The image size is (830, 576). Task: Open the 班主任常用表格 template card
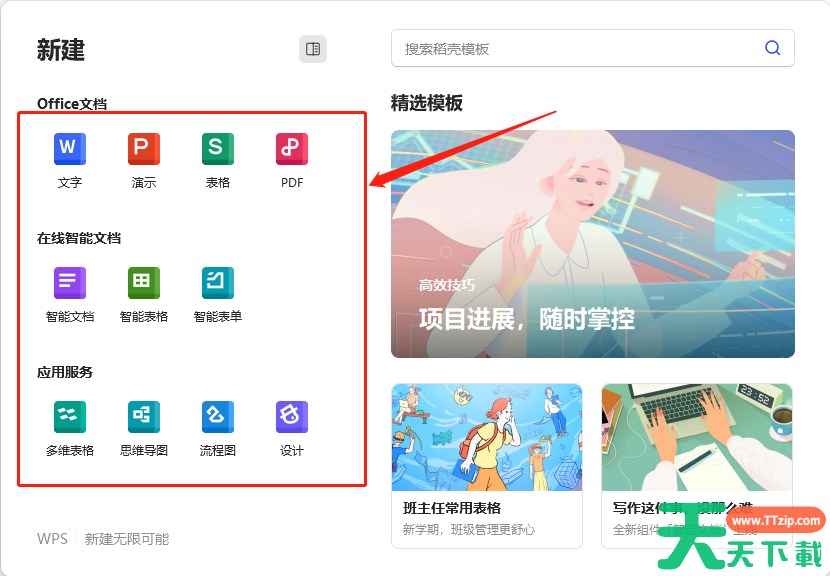[x=486, y=466]
